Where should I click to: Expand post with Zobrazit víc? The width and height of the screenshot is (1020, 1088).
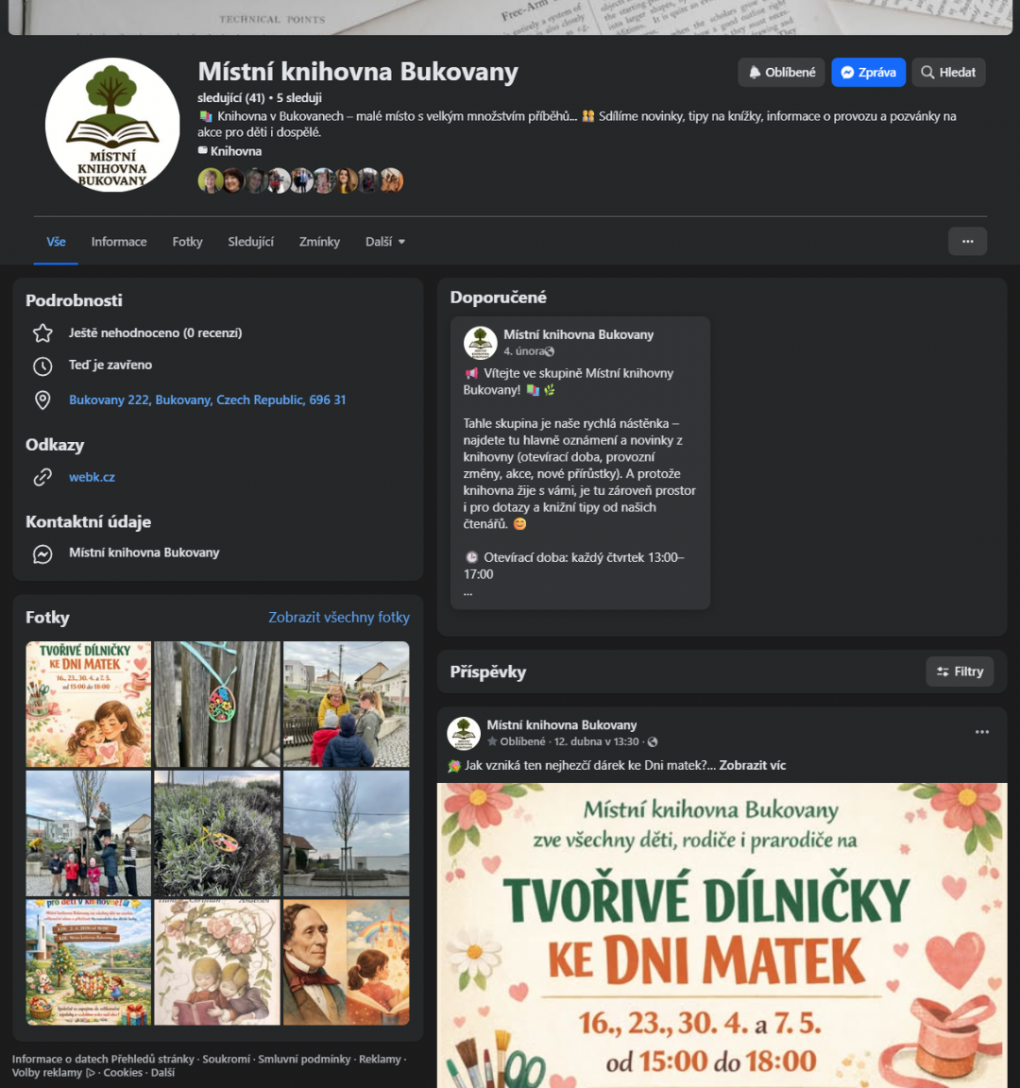(752, 765)
